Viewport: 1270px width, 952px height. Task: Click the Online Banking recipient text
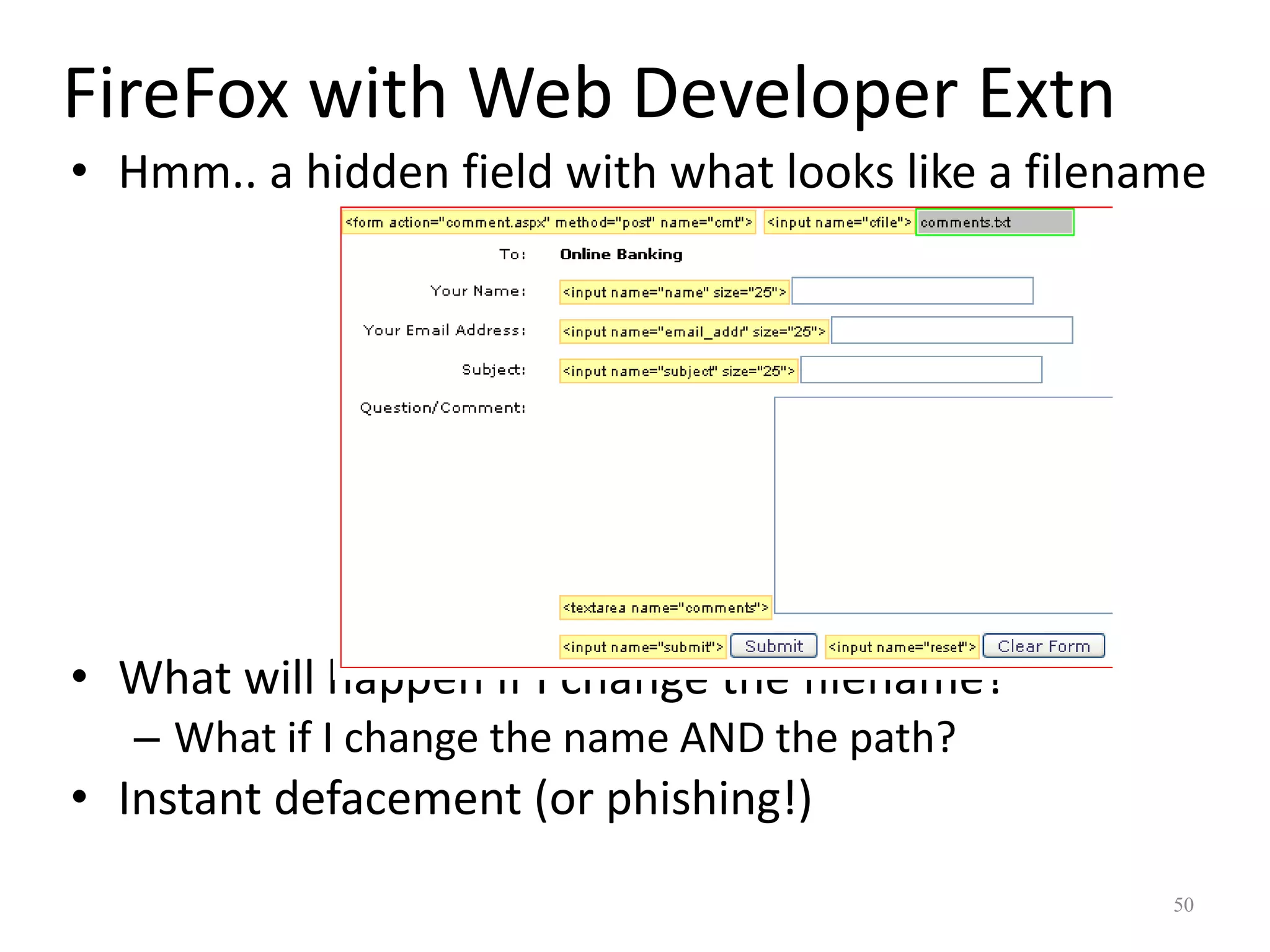(x=621, y=254)
